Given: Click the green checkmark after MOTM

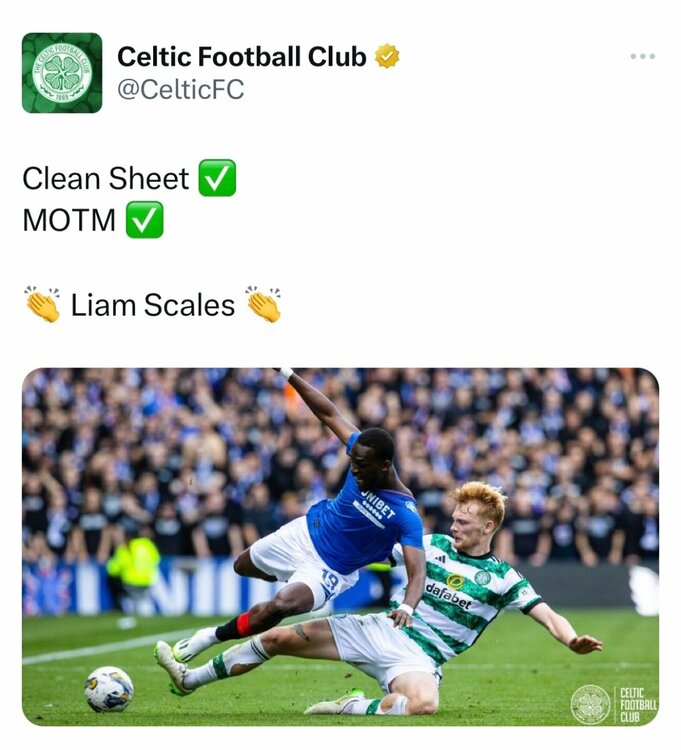Looking at the screenshot, I should tap(144, 220).
